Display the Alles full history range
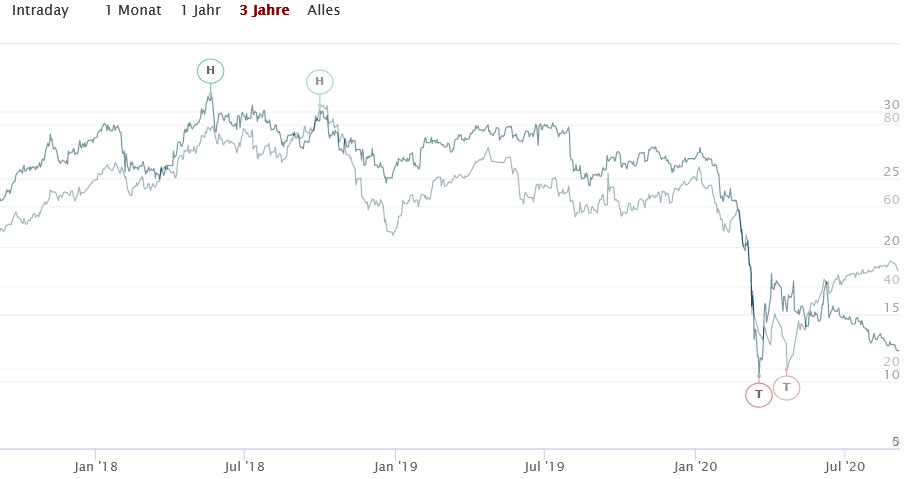Image resolution: width=910 pixels, height=479 pixels. [323, 11]
